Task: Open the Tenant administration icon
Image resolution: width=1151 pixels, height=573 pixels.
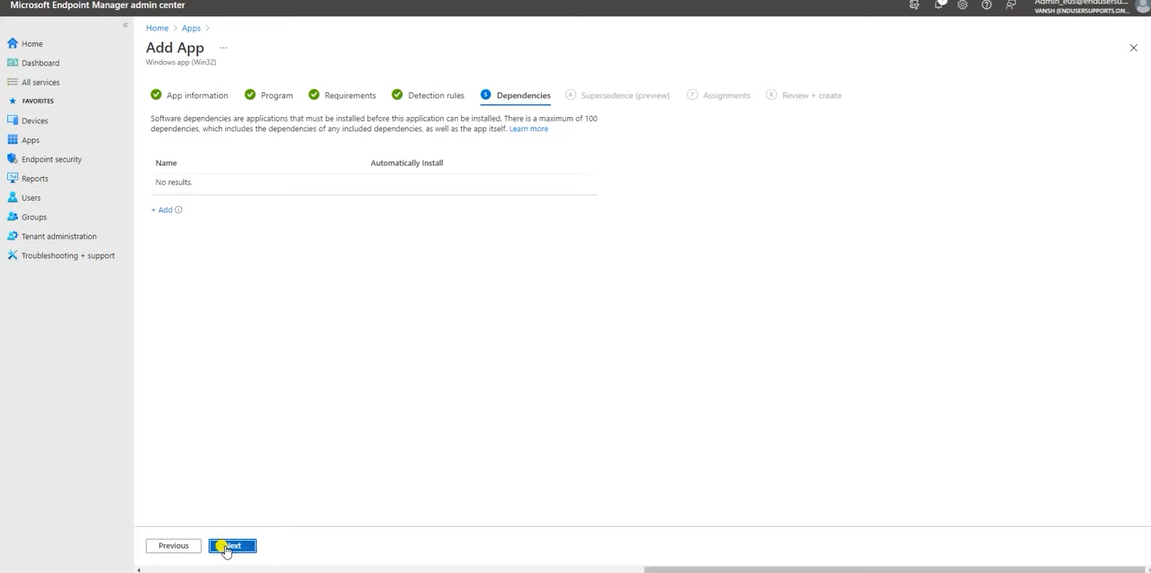Action: 12,236
